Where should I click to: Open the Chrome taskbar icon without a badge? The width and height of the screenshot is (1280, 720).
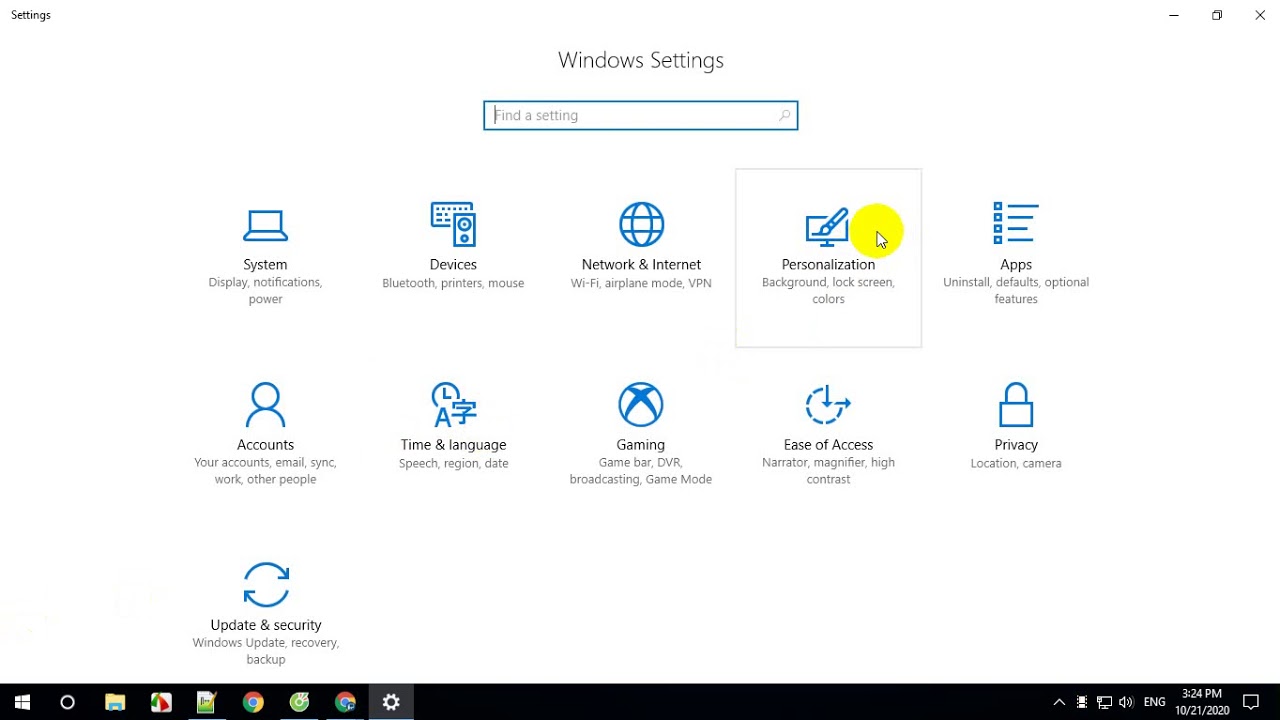pos(253,702)
